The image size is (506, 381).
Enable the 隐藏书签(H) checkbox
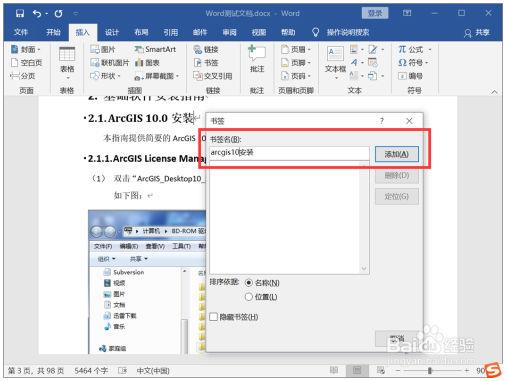click(x=214, y=317)
